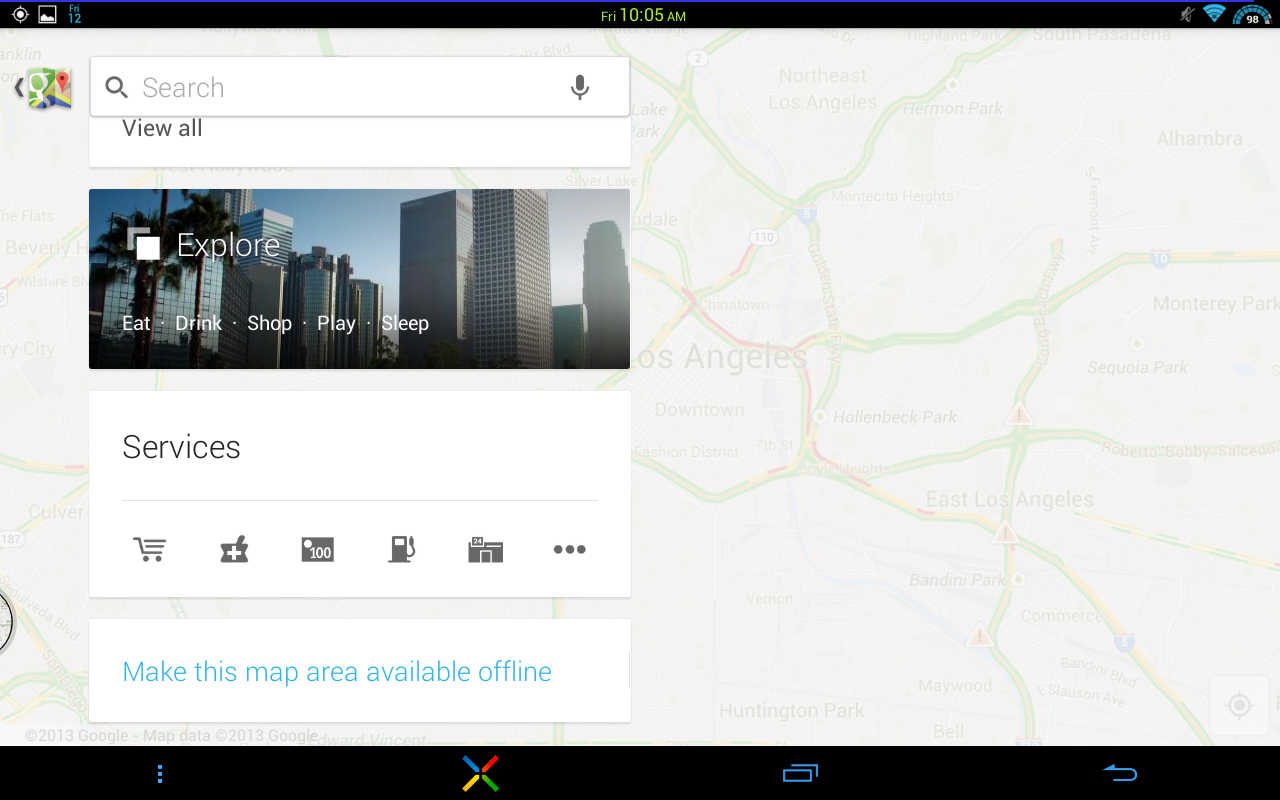Tap the Android back arrow
The width and height of the screenshot is (1280, 800).
(1120, 773)
